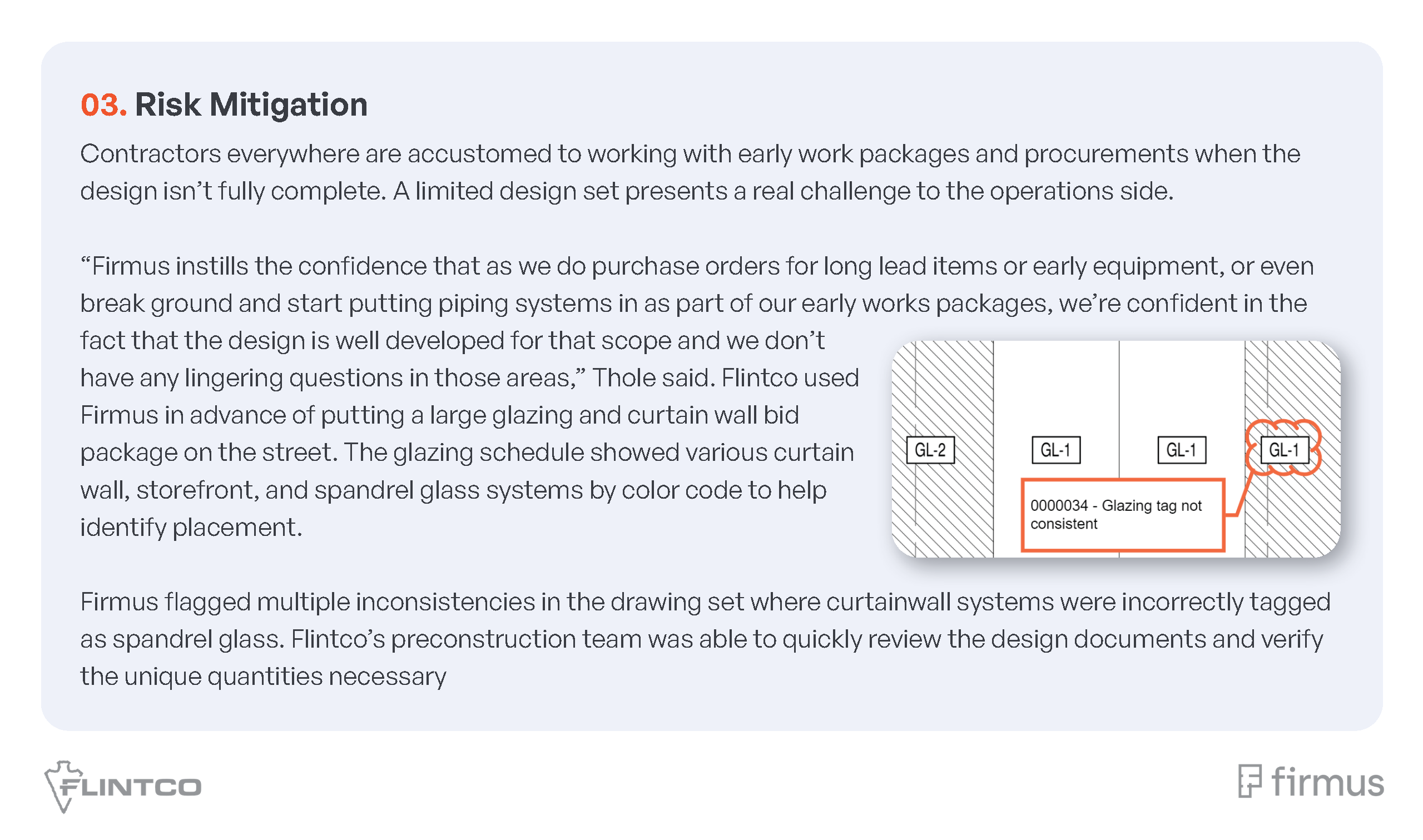Click the leftmost GL-1 glazing tag
The width and height of the screenshot is (1423, 840).
click(x=1055, y=450)
